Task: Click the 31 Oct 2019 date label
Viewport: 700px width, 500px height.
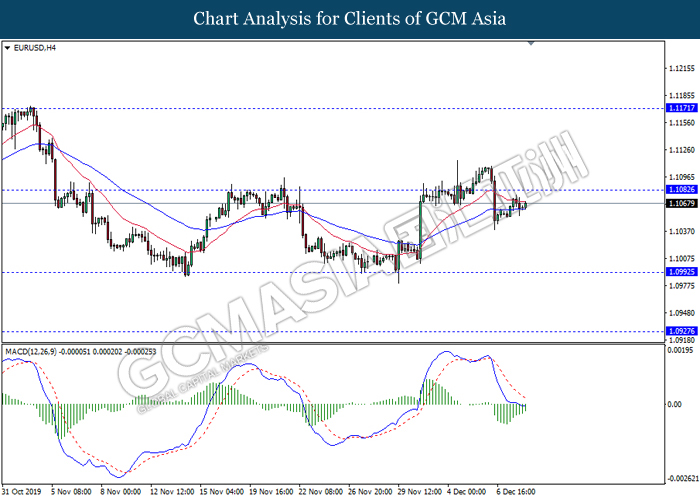Action: click(21, 492)
